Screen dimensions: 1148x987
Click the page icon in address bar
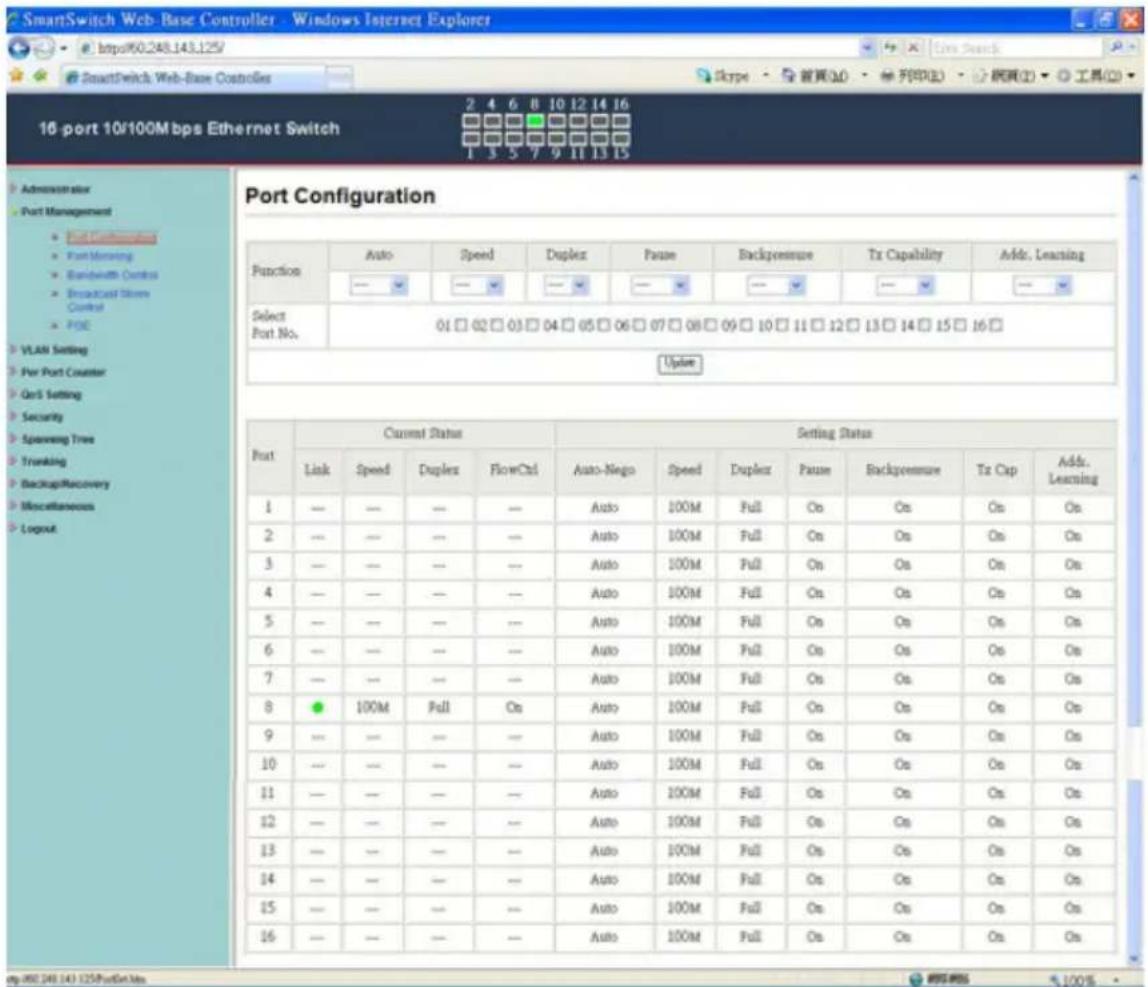click(x=86, y=48)
